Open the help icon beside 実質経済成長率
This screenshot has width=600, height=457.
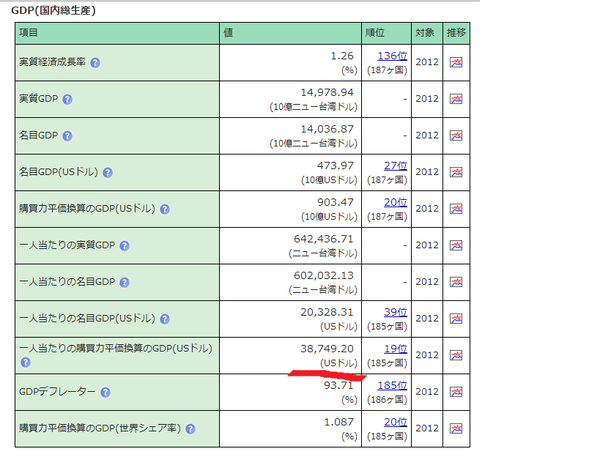click(95, 63)
